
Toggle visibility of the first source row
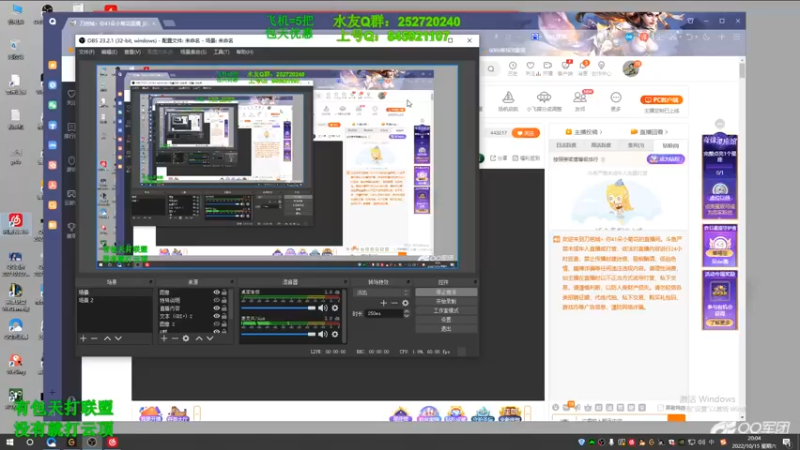216,292
